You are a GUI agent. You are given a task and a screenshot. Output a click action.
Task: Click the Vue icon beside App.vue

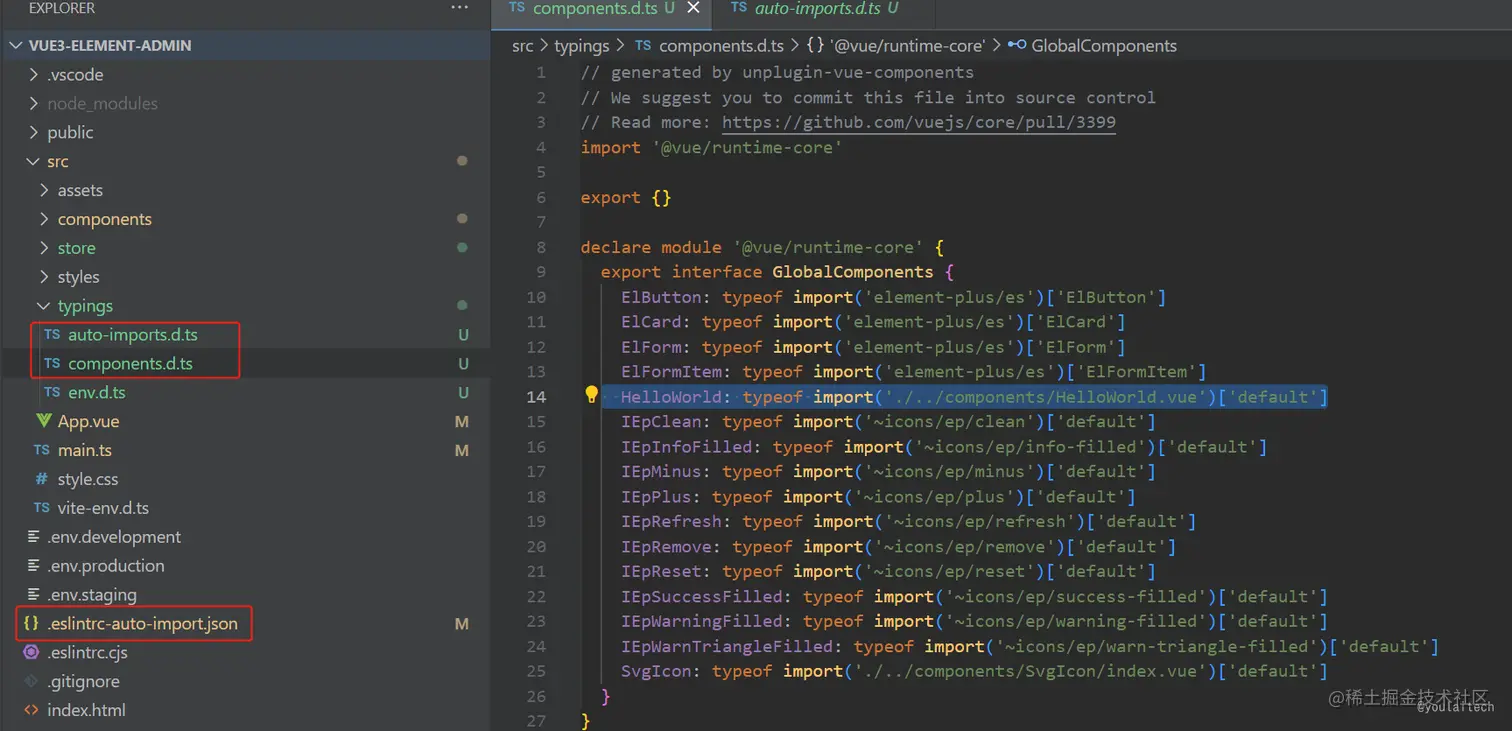(x=44, y=421)
